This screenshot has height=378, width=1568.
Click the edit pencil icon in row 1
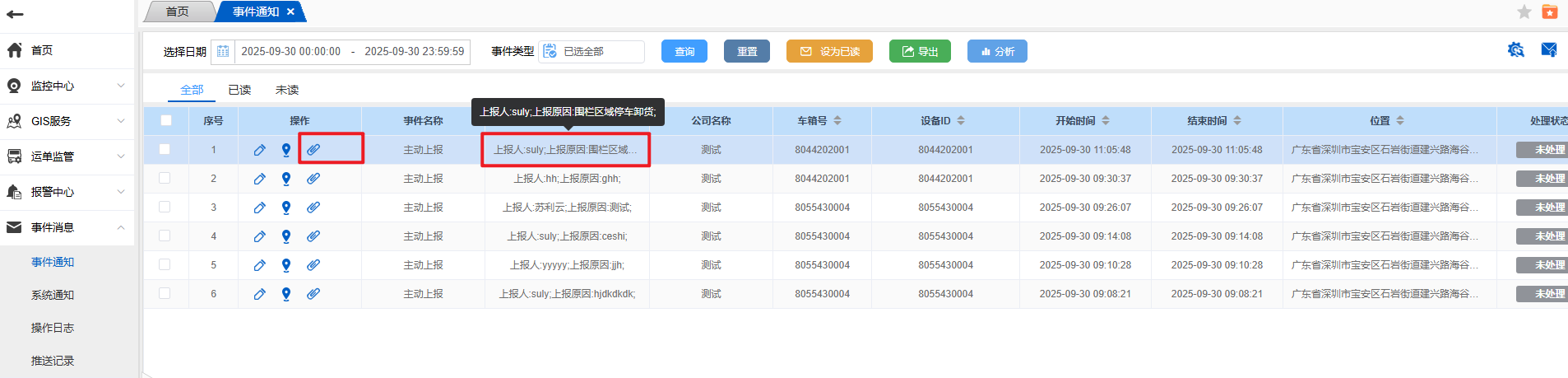[x=259, y=150]
